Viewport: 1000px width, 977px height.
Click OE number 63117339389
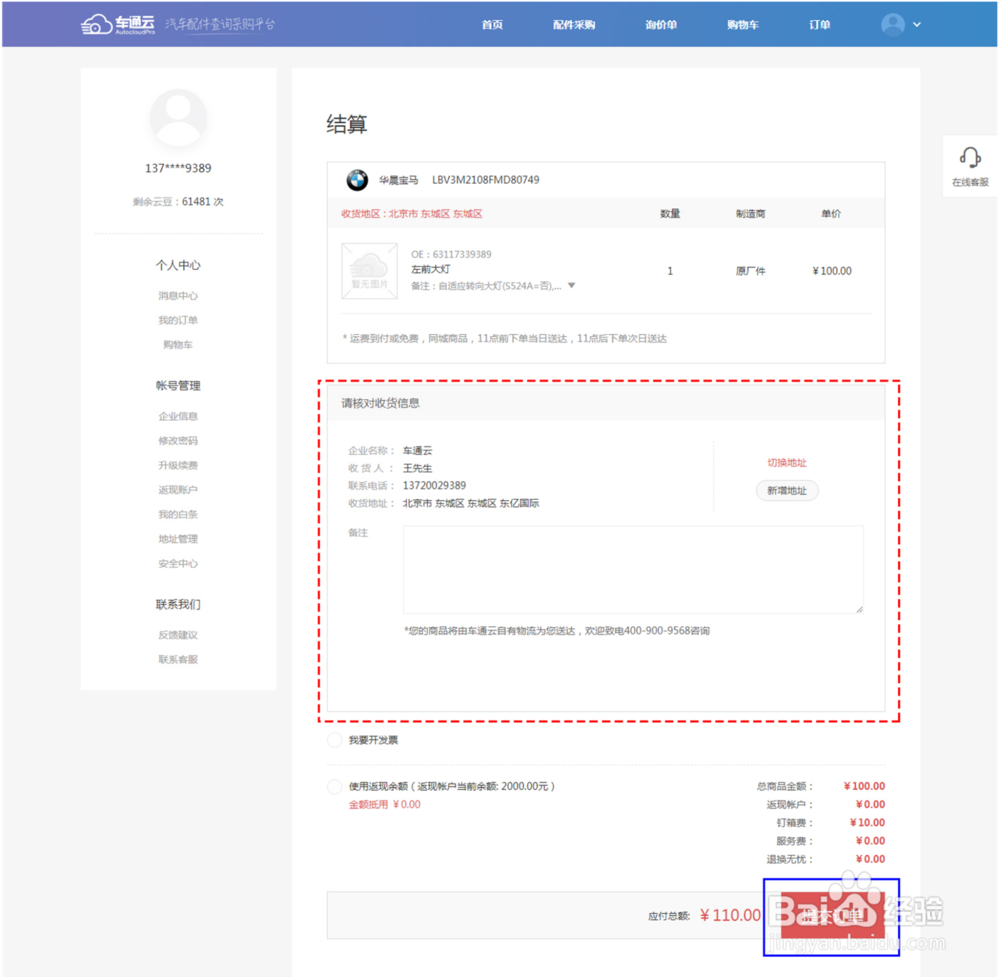click(x=462, y=254)
